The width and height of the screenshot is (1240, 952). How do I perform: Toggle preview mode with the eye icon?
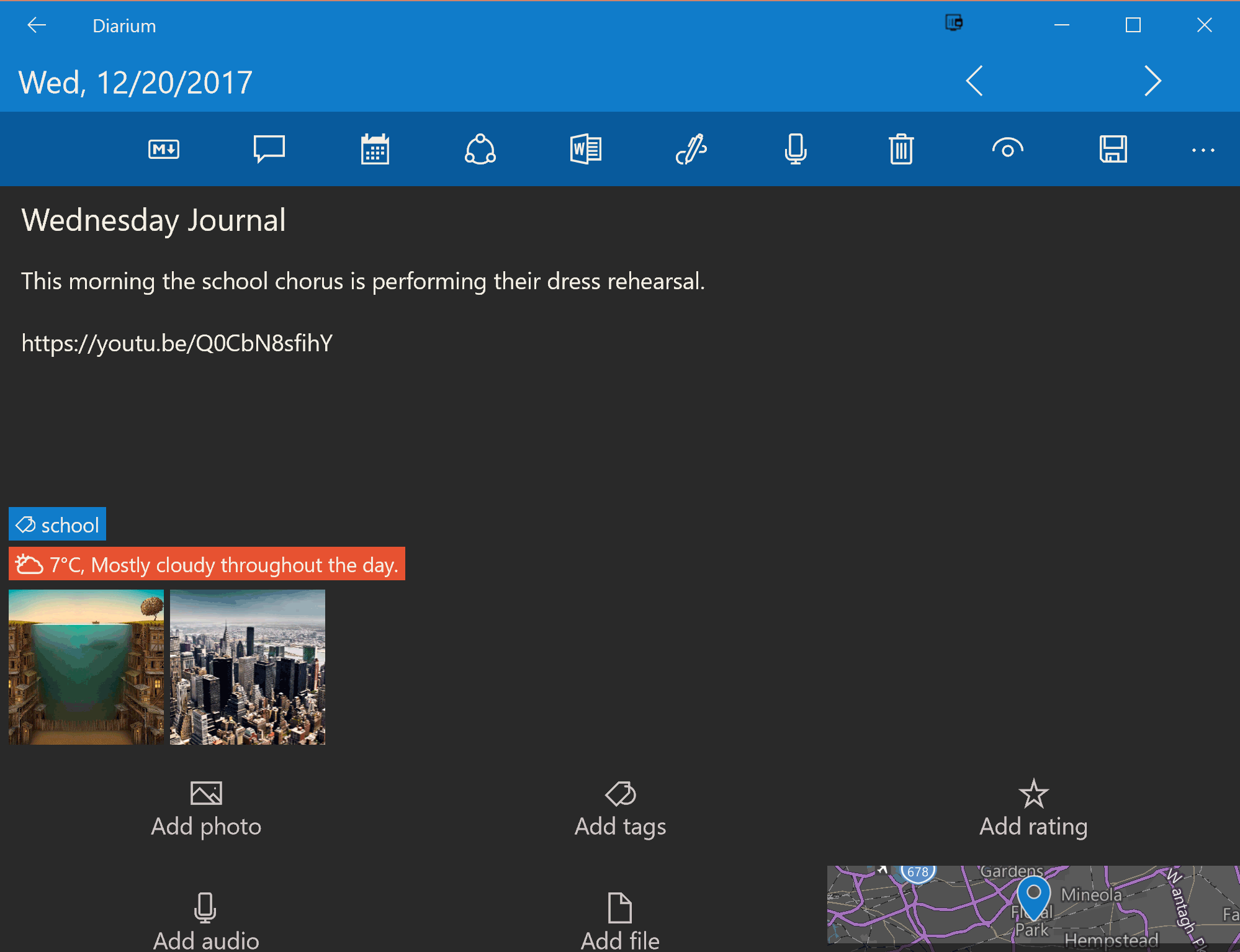[1007, 149]
